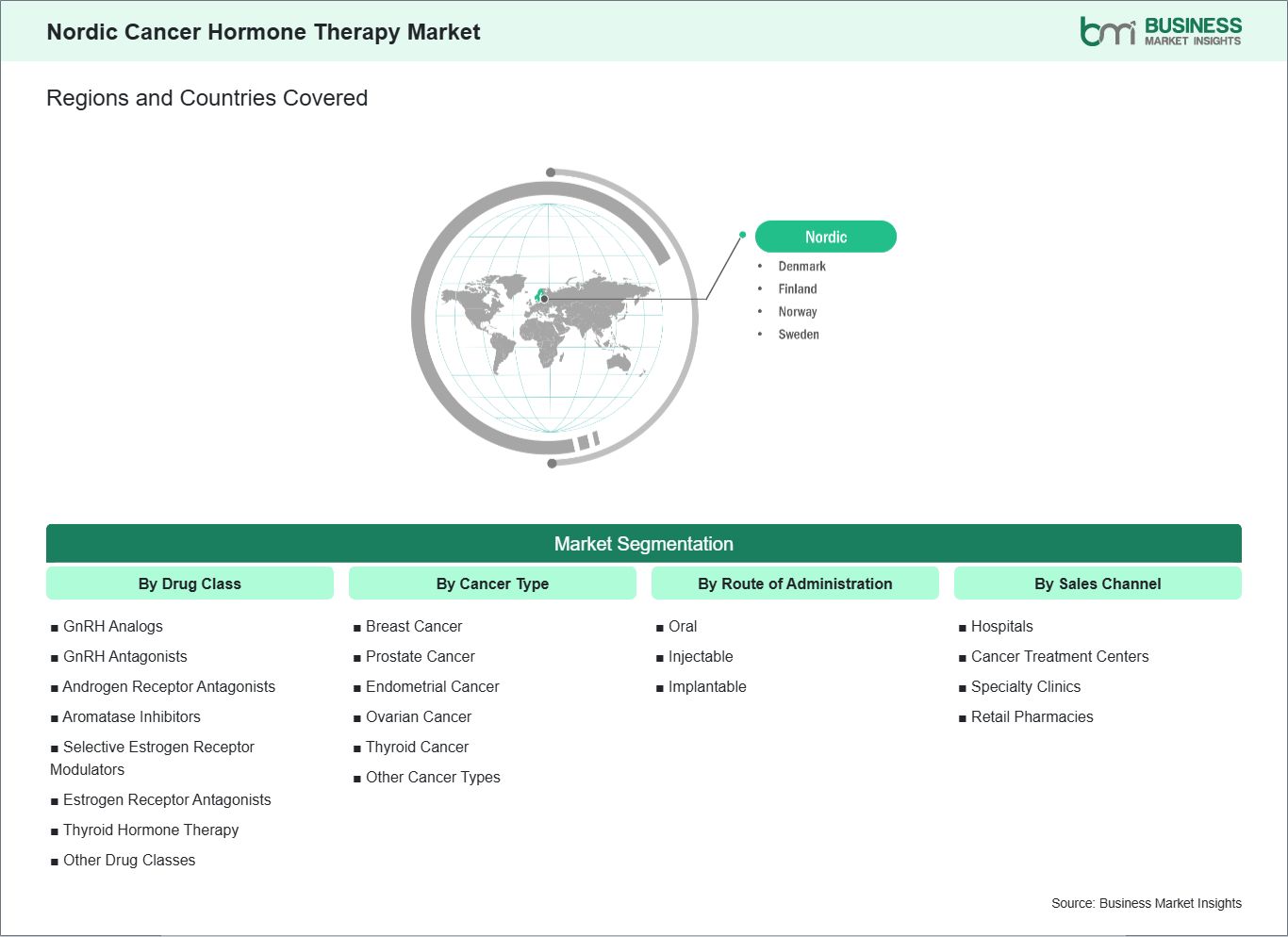Select the Denmark bullet point
1288x937 pixels.
coord(801,266)
